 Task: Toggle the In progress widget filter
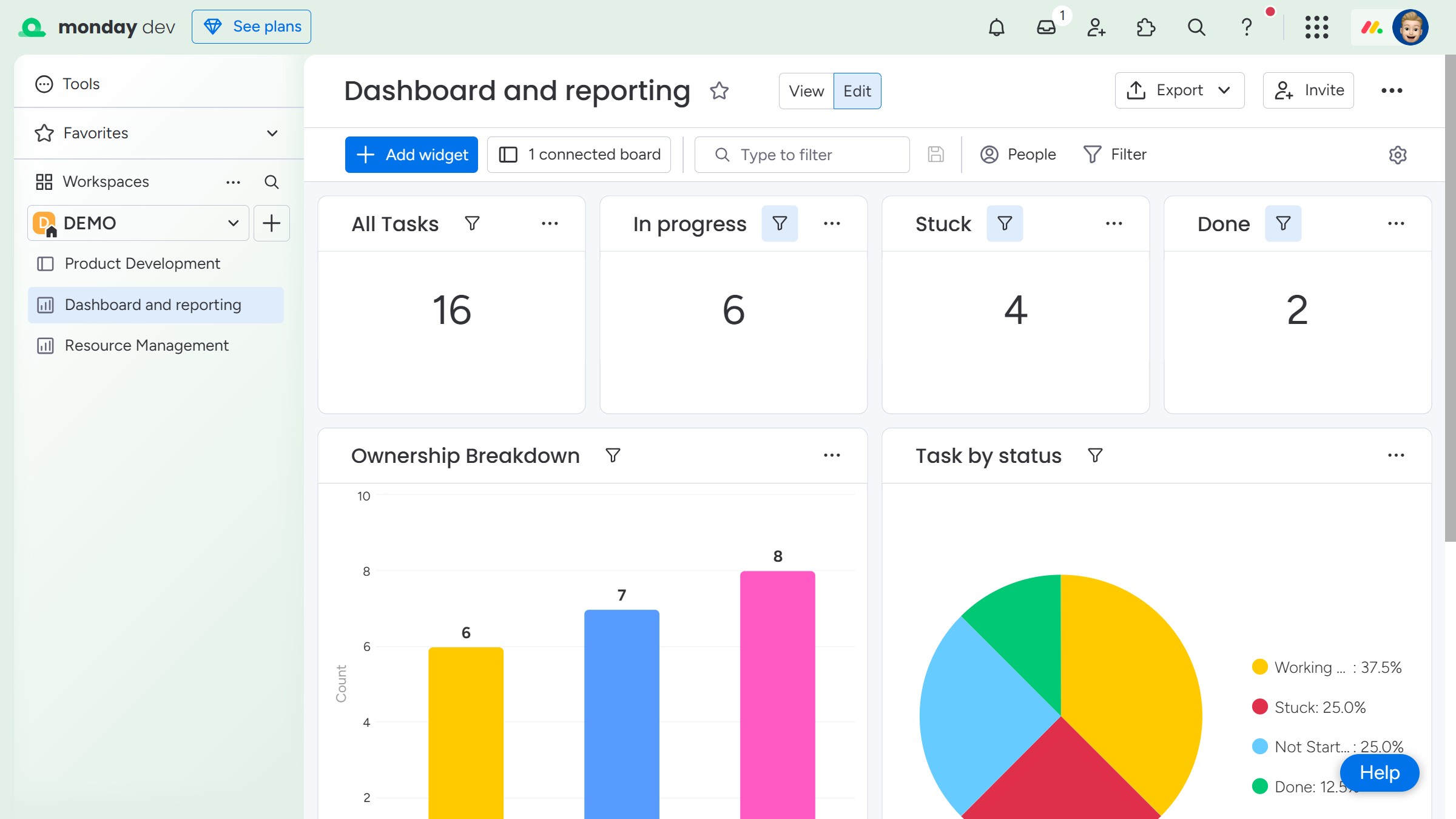pyautogui.click(x=780, y=223)
